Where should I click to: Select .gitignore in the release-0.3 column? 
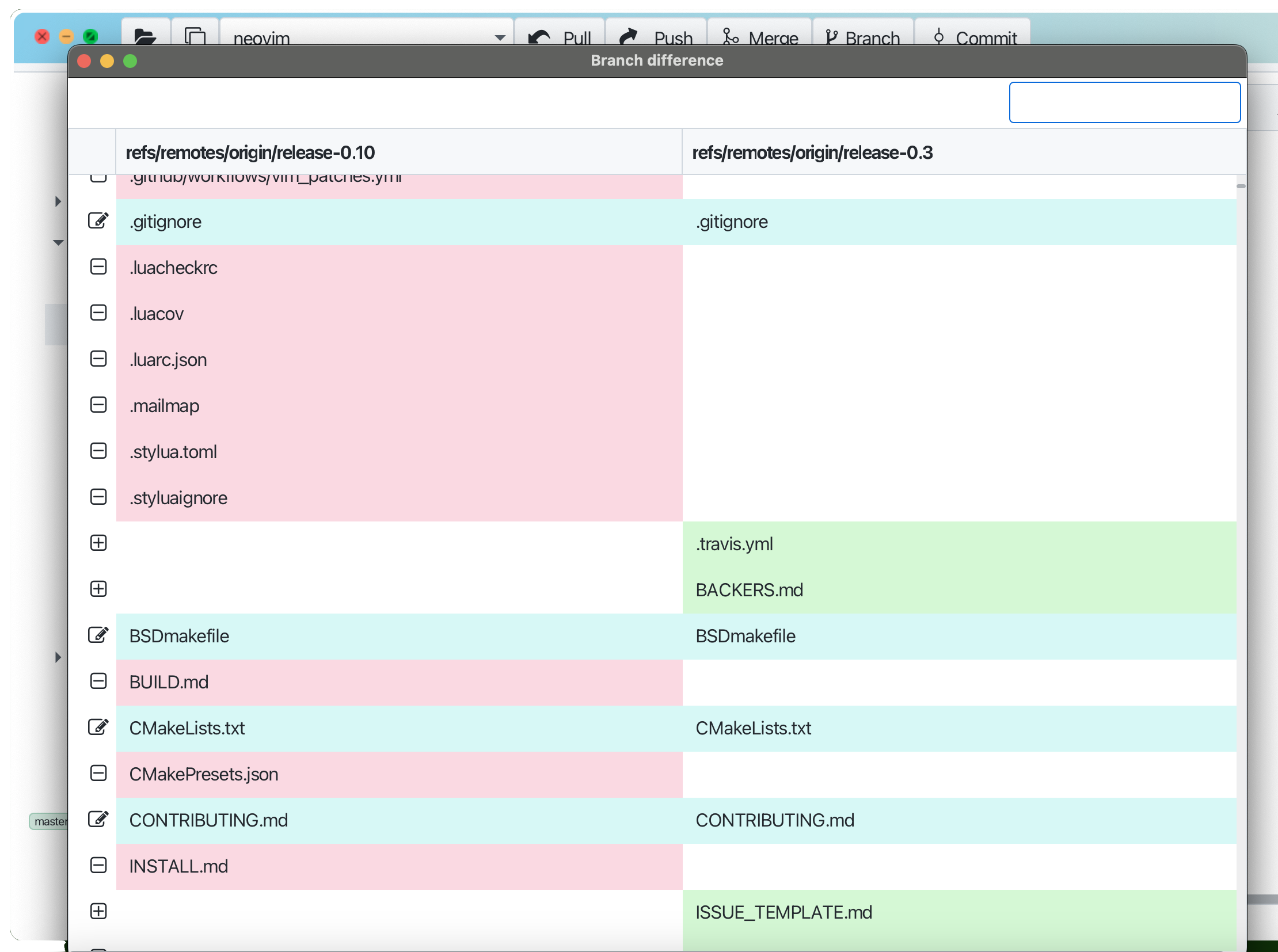click(959, 222)
